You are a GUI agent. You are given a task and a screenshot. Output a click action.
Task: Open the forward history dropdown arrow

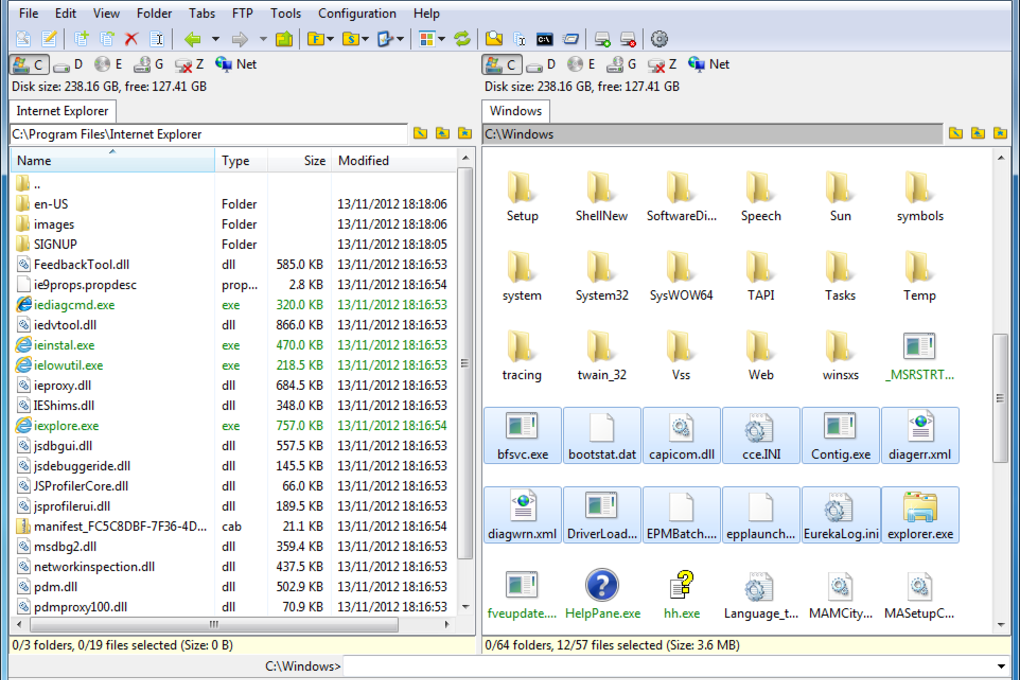point(263,39)
